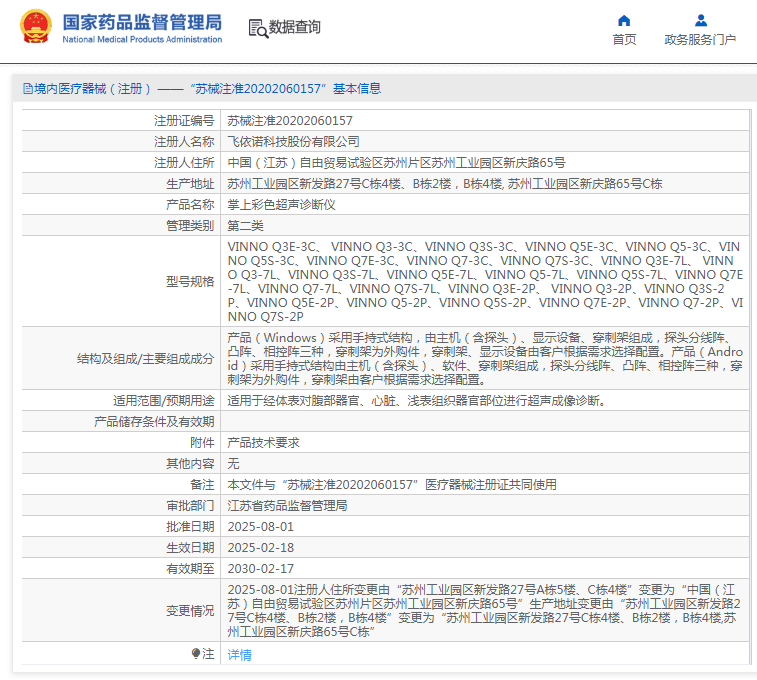Open the 政务服务门户 navigation label

click(x=700, y=40)
